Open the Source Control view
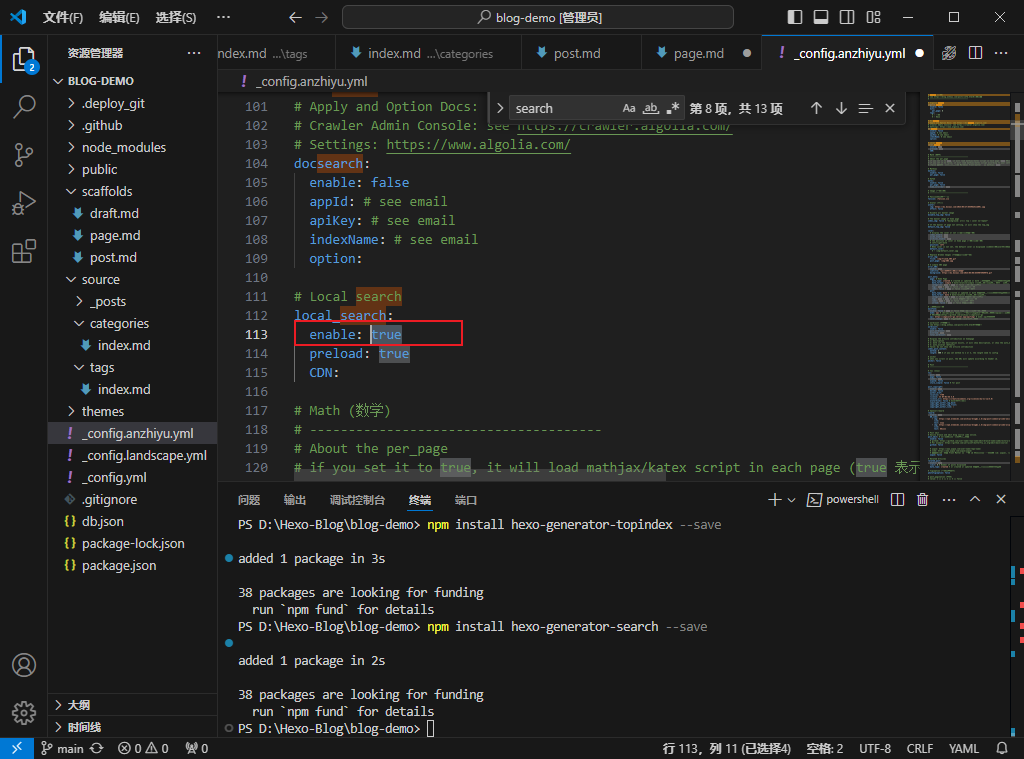Viewport: 1024px width, 759px height. [24, 155]
